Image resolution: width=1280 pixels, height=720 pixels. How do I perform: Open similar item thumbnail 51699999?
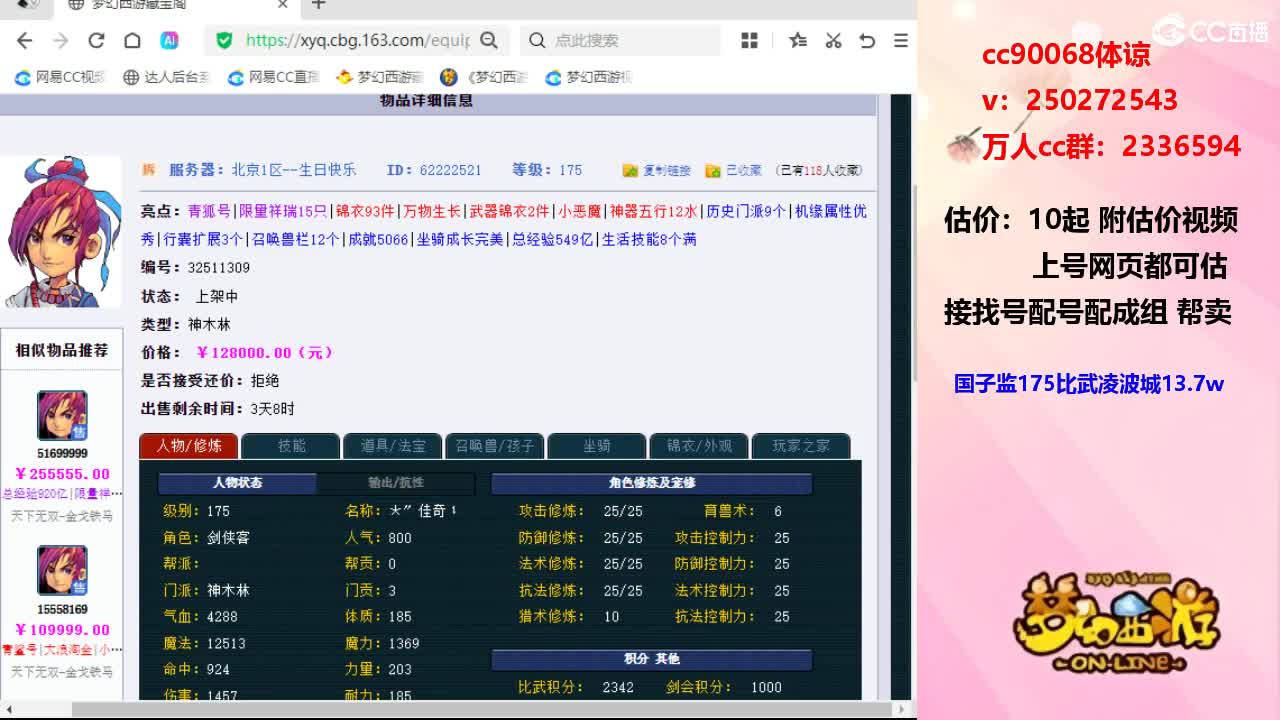point(62,415)
